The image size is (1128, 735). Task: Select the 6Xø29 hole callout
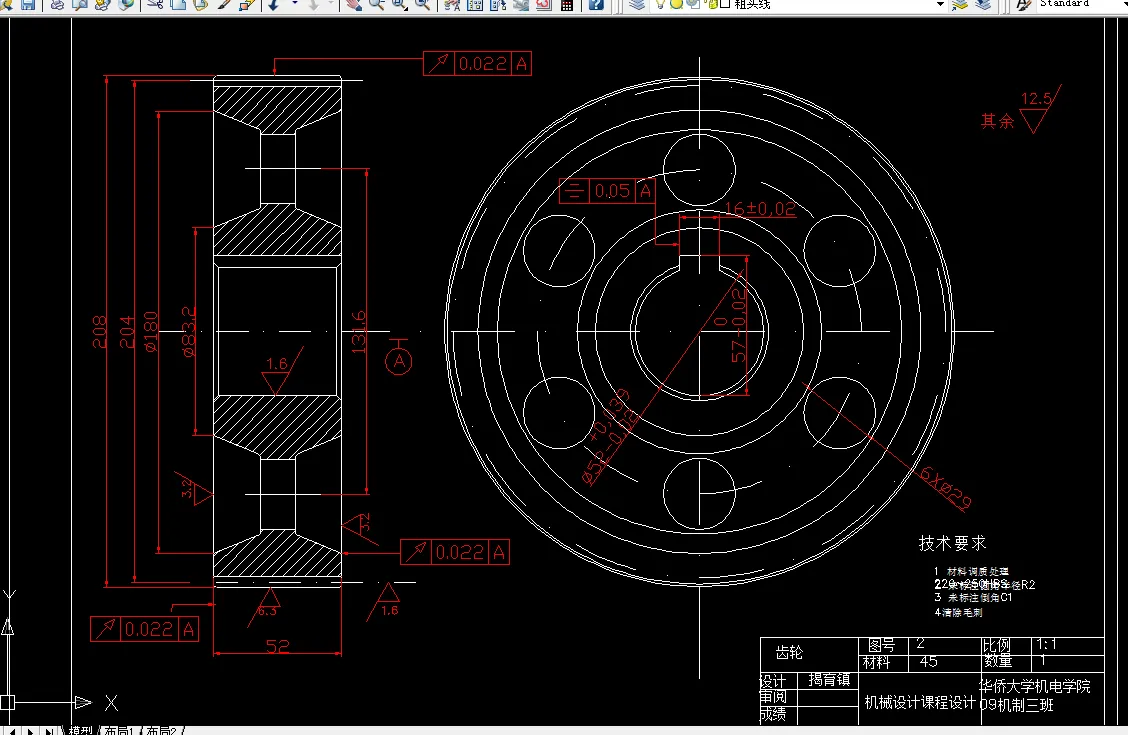pos(945,487)
